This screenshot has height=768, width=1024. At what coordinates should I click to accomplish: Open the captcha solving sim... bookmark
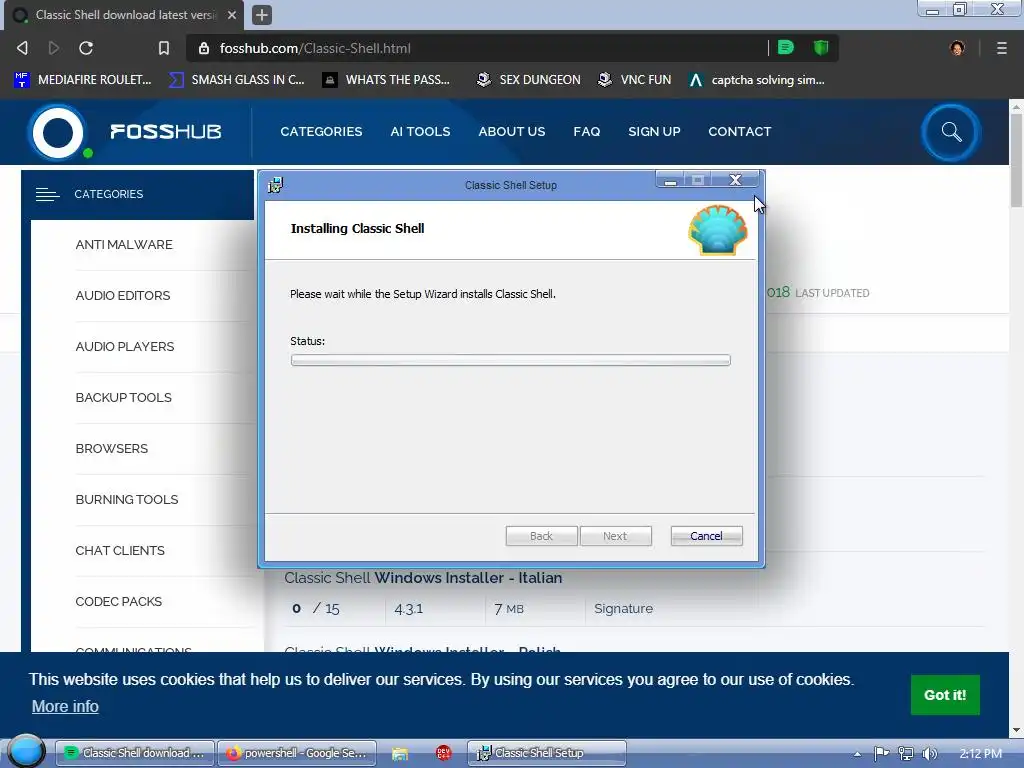[x=756, y=80]
